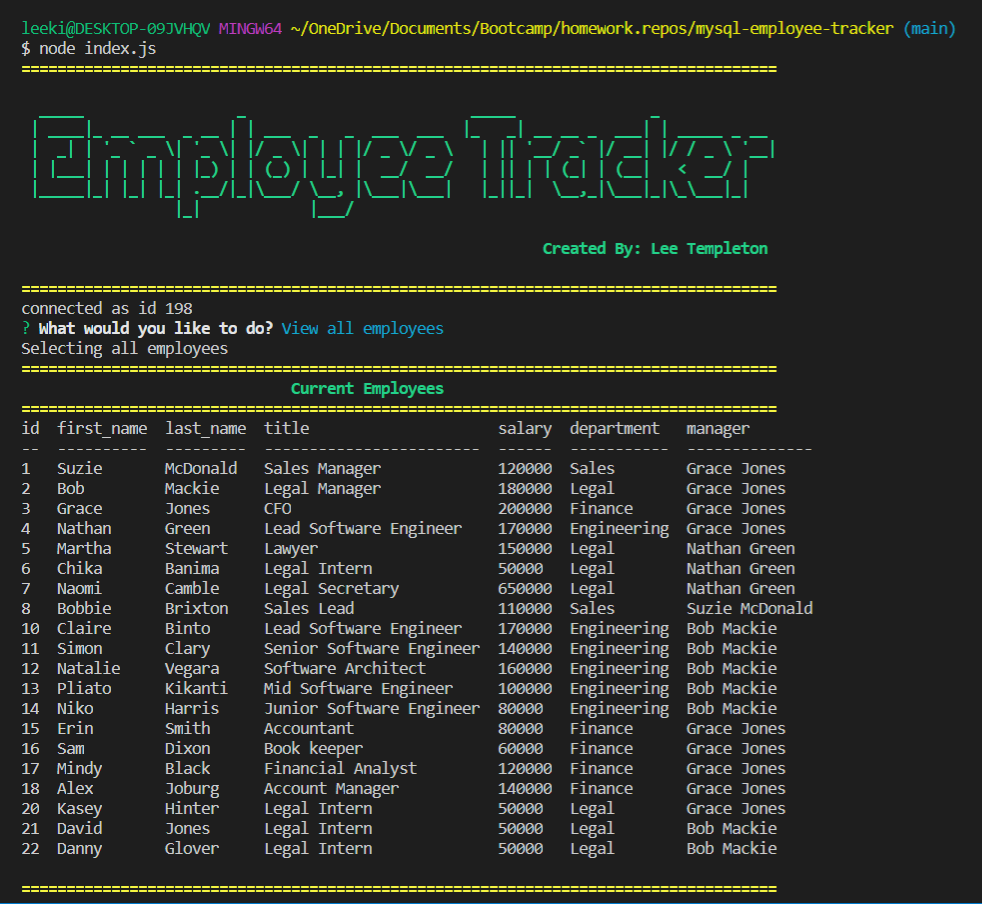Screen dimensions: 982x904
Task: Click the 'CFO' title cell
Action: 277,509
